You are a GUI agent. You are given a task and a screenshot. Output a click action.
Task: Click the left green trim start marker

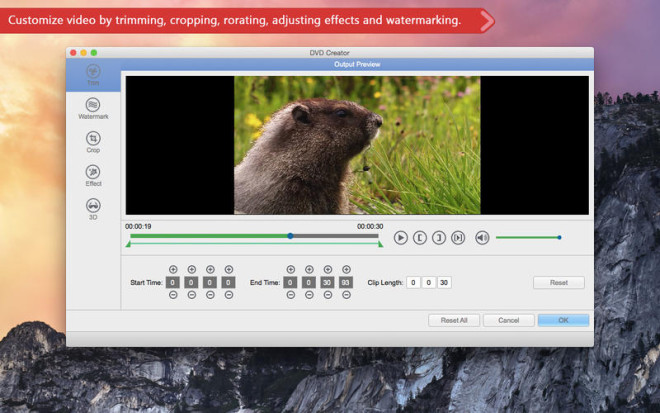[x=128, y=244]
